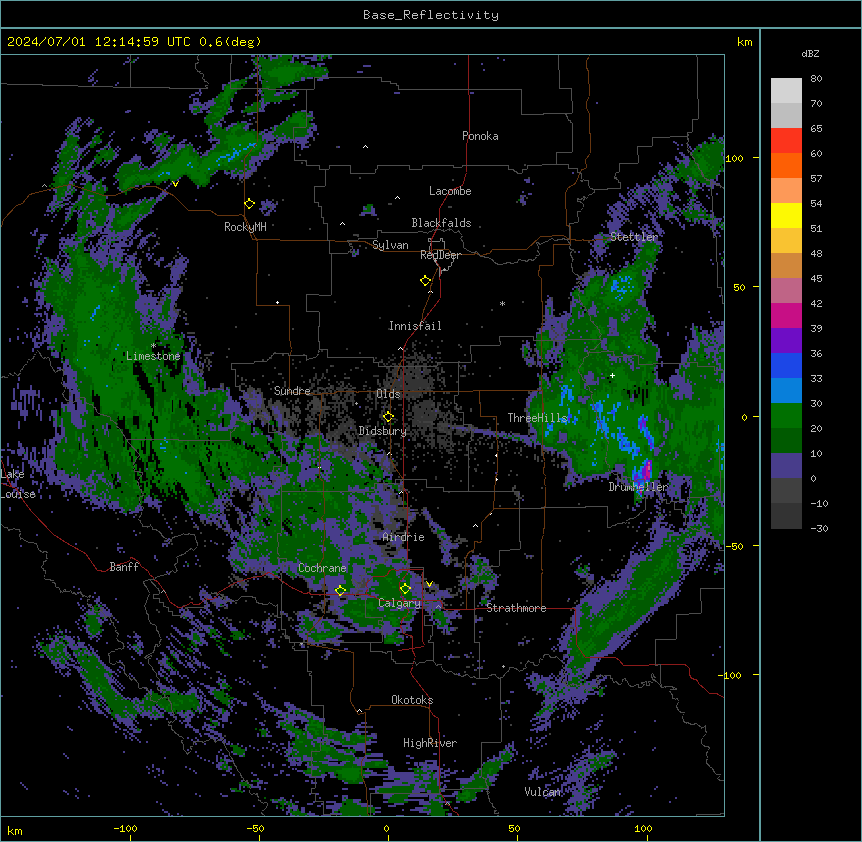Select the yellow diamond marker below Cochrane
The height and width of the screenshot is (842, 862).
pos(341,590)
